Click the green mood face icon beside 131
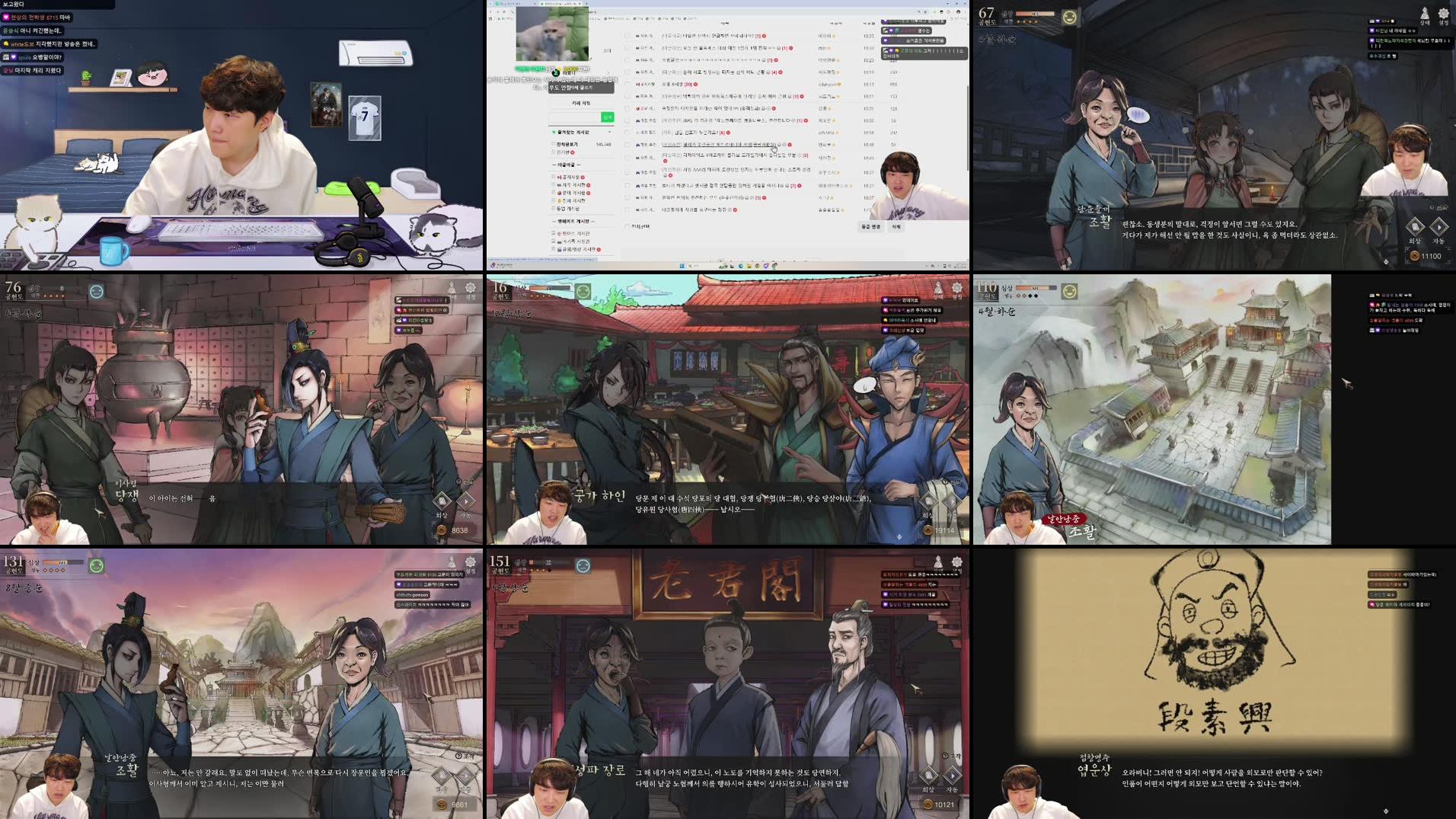The width and height of the screenshot is (1456, 819). click(x=97, y=565)
